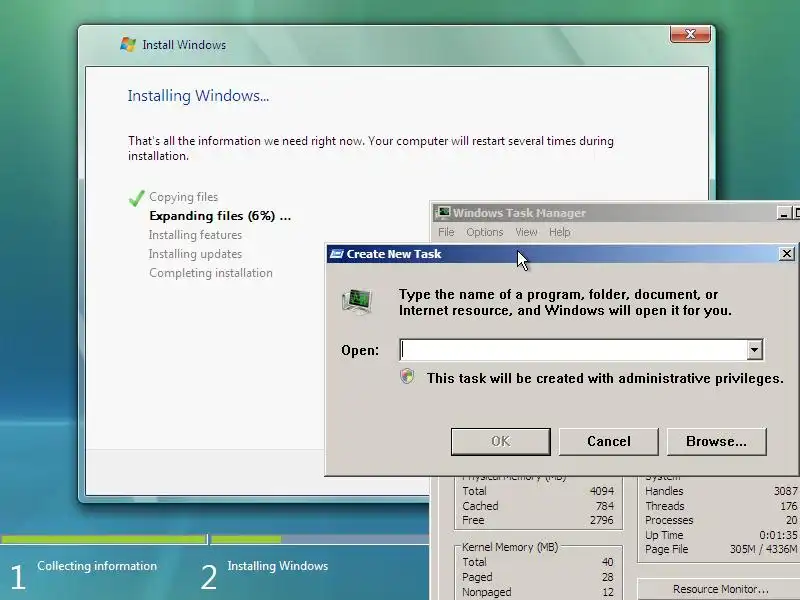Open the Help menu in Task Manager
Image resolution: width=800 pixels, height=600 pixels.
(560, 232)
